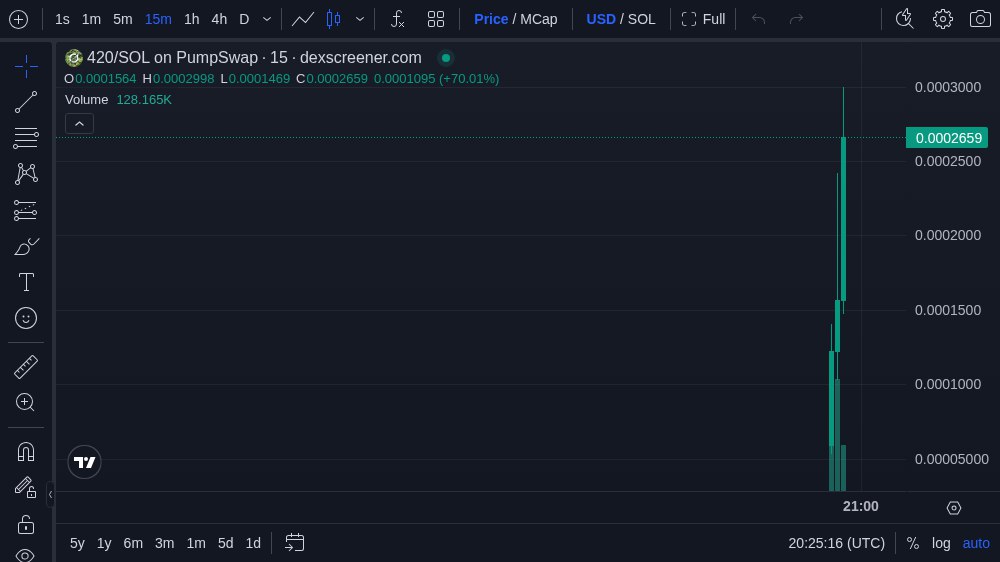The height and width of the screenshot is (562, 1000).
Task: Open the chart type dropdown arrow
Action: pyautogui.click(x=360, y=19)
